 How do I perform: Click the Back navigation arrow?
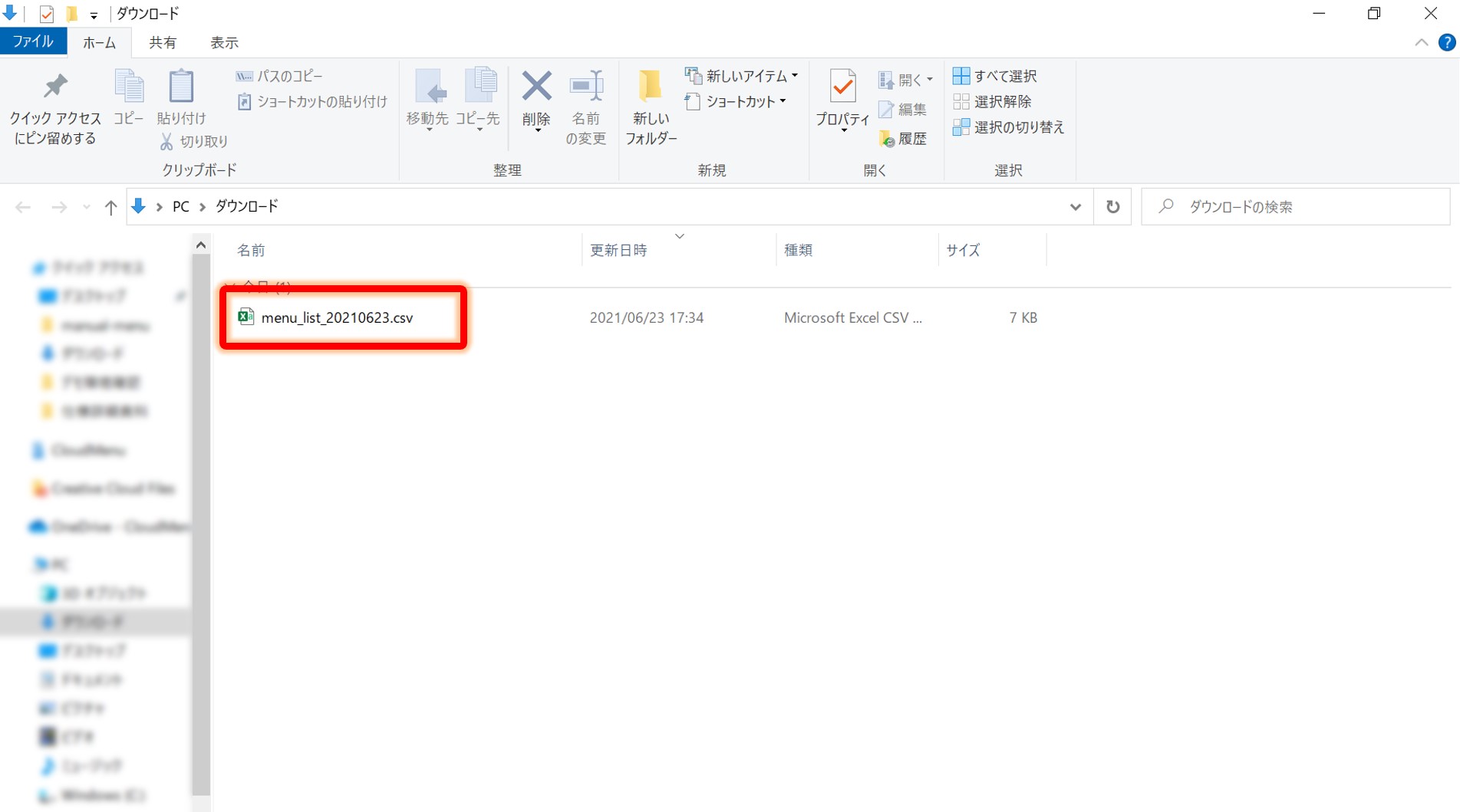23,207
